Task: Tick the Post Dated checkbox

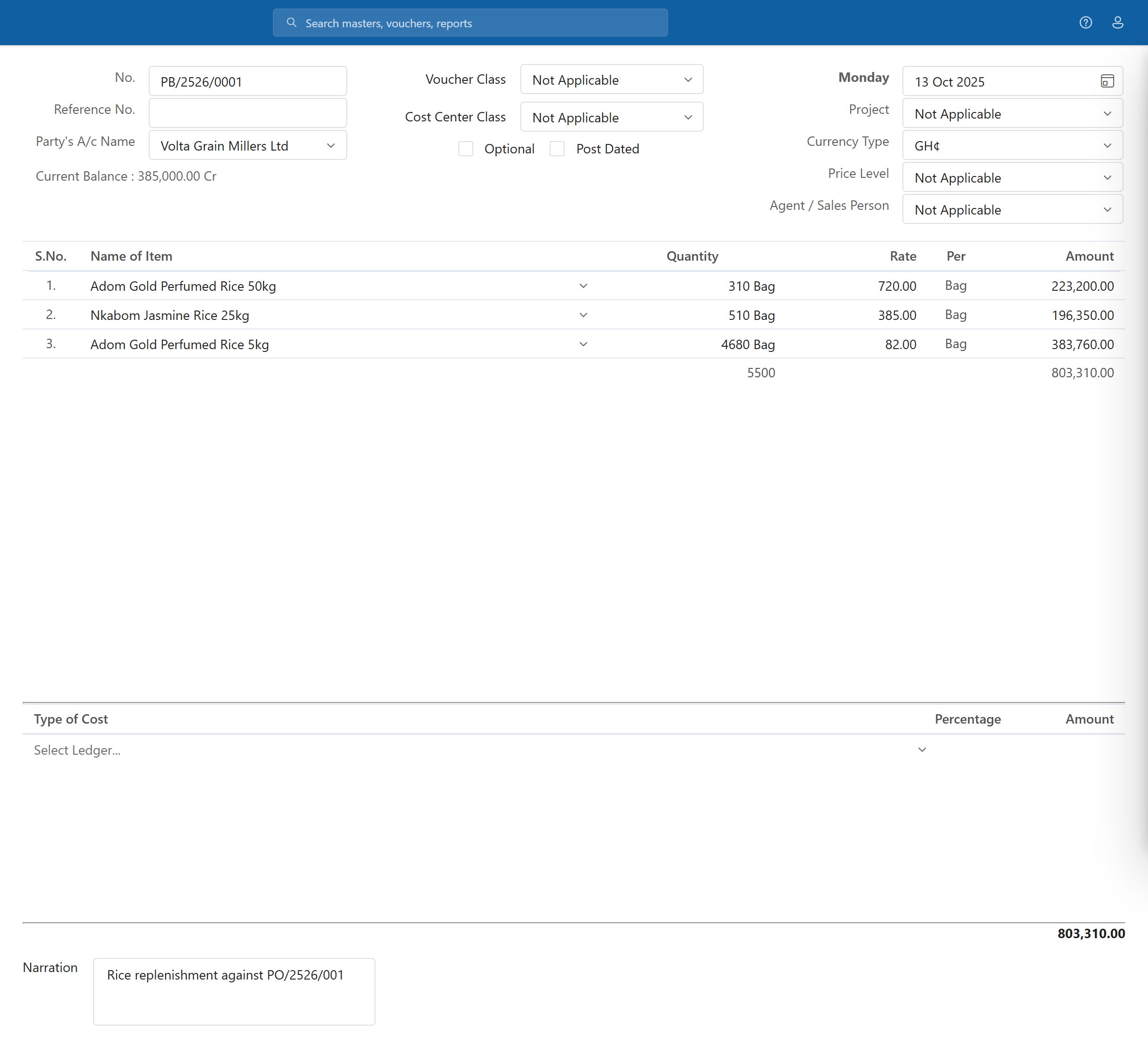Action: (557, 149)
